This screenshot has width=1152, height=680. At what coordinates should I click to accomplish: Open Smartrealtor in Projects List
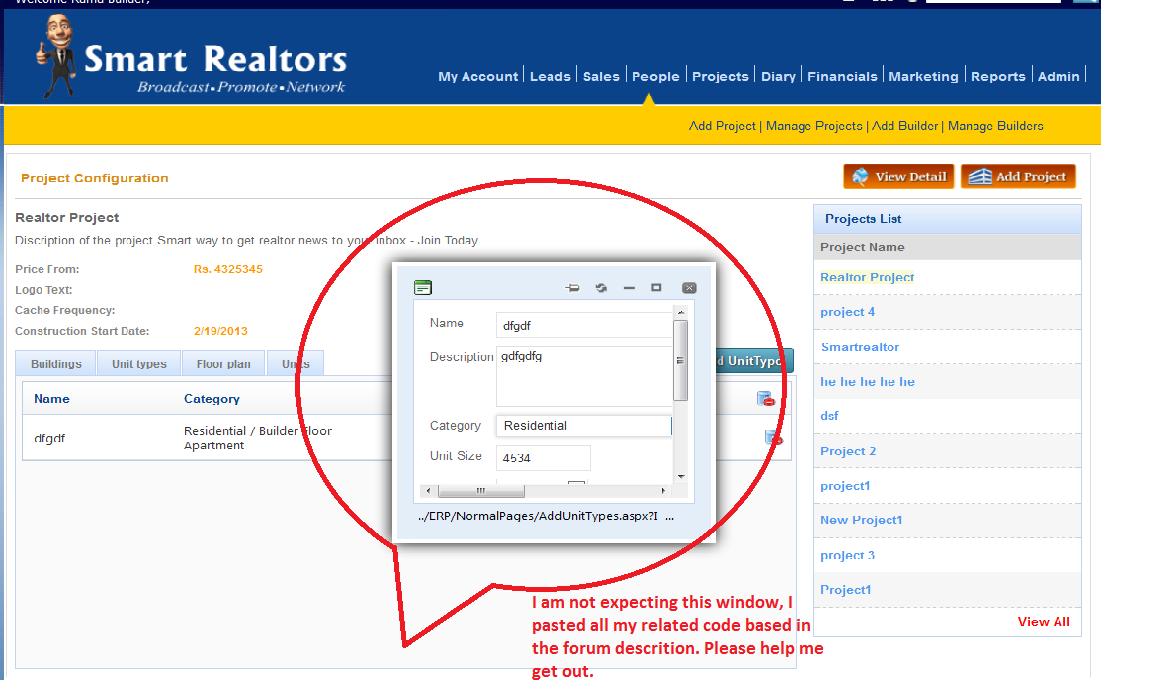click(x=860, y=347)
